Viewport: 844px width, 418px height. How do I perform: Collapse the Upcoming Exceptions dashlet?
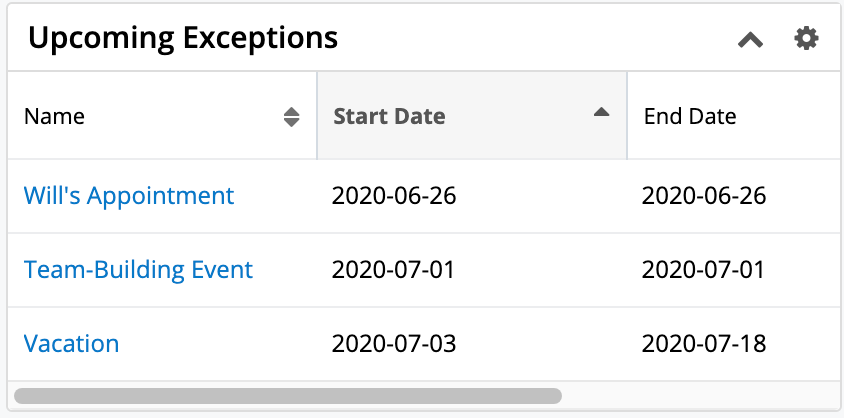[750, 40]
